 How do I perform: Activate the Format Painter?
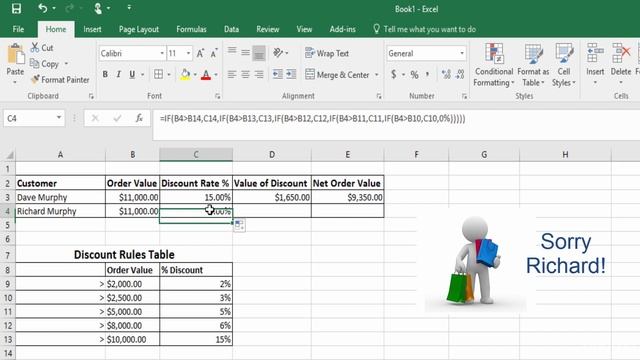click(x=60, y=80)
